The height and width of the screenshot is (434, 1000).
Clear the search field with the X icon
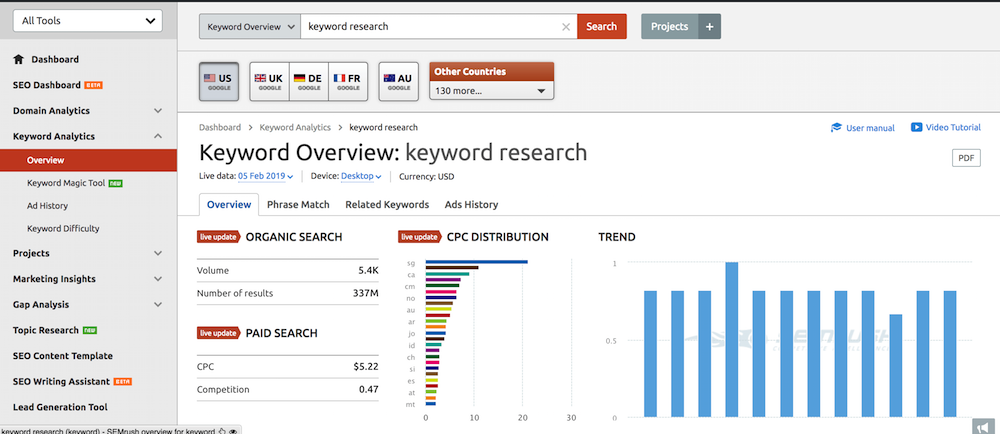coord(566,27)
